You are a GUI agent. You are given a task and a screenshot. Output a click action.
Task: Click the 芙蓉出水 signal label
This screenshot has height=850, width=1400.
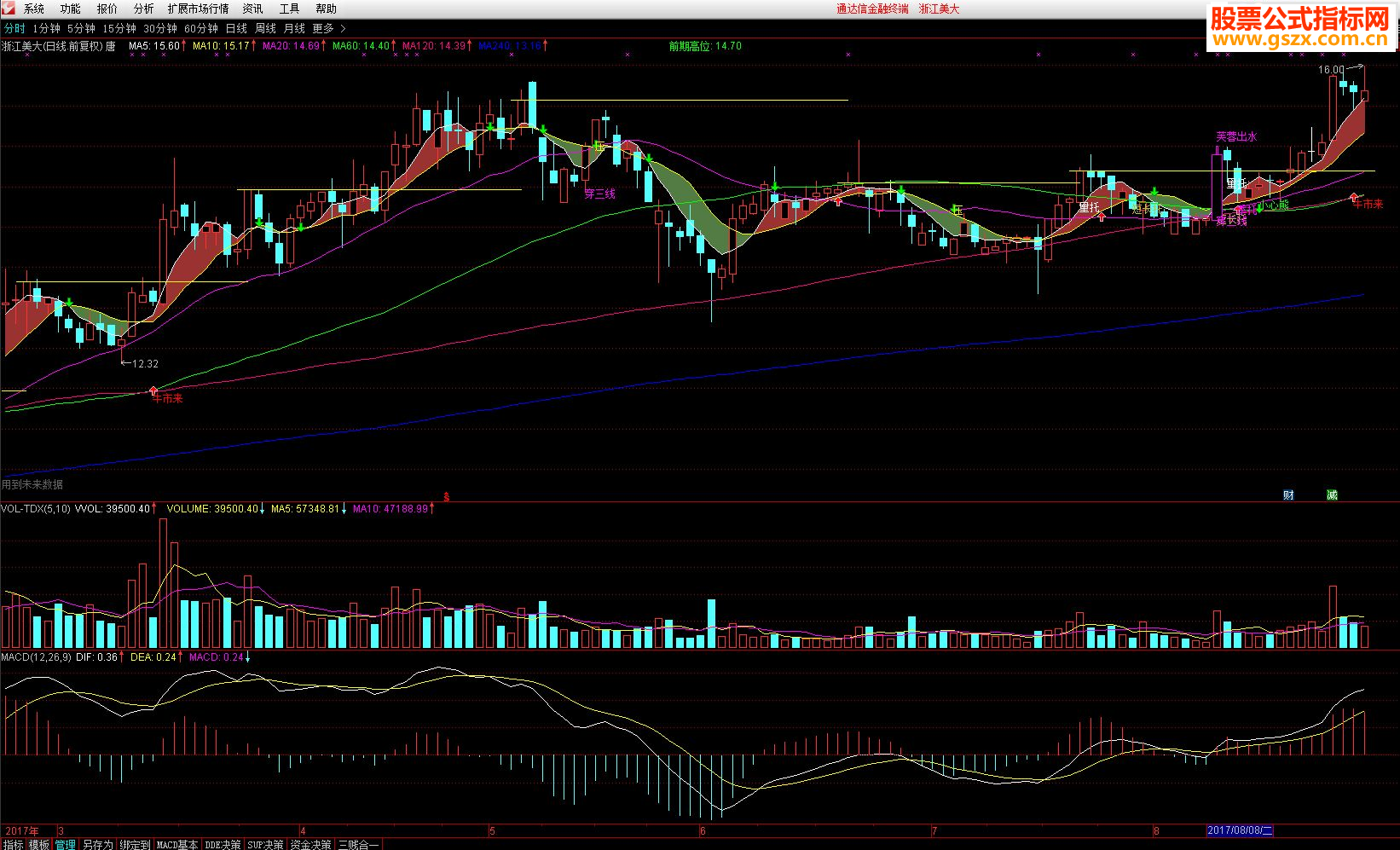click(x=1236, y=136)
